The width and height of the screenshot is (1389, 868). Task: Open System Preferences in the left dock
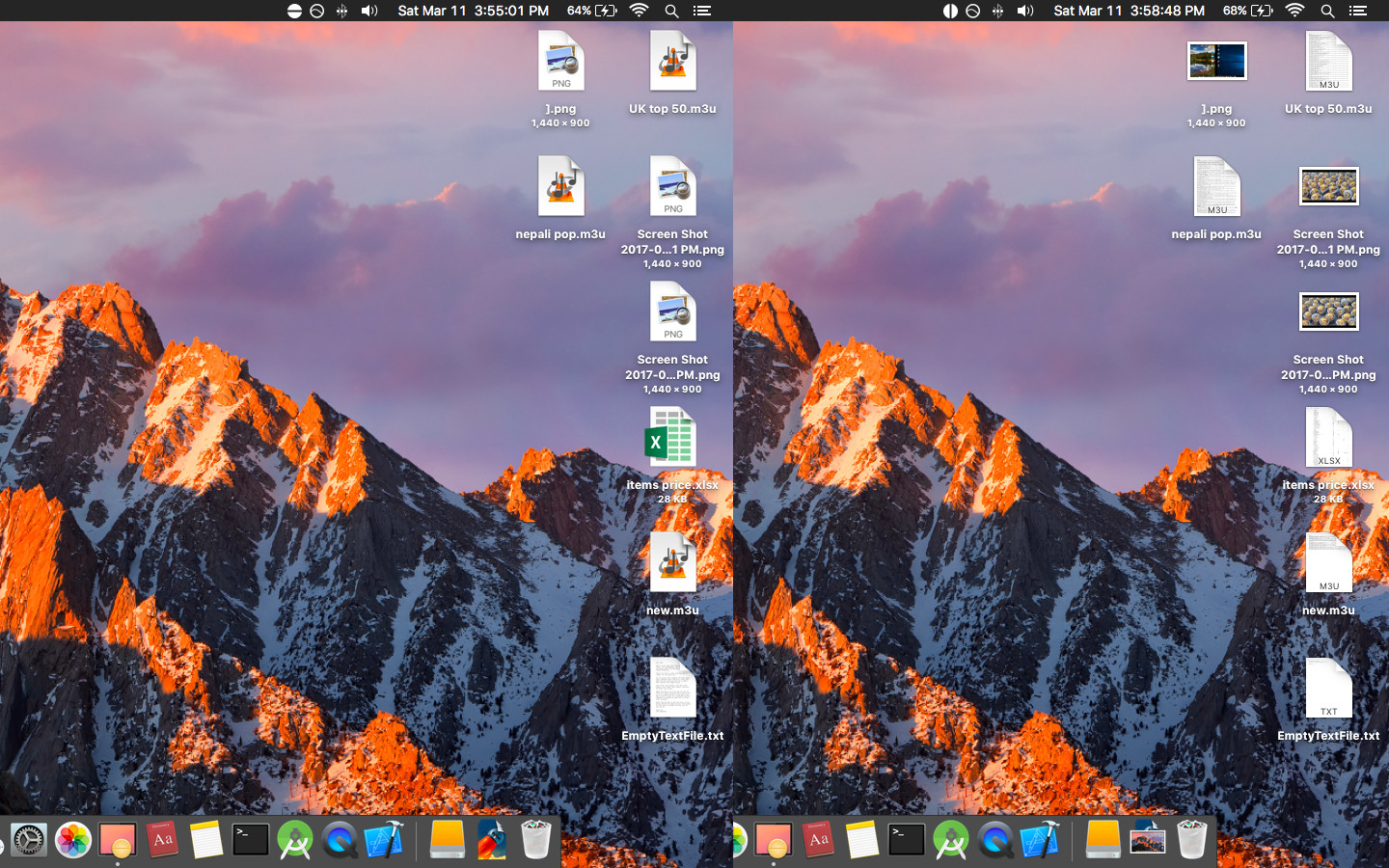[x=28, y=840]
